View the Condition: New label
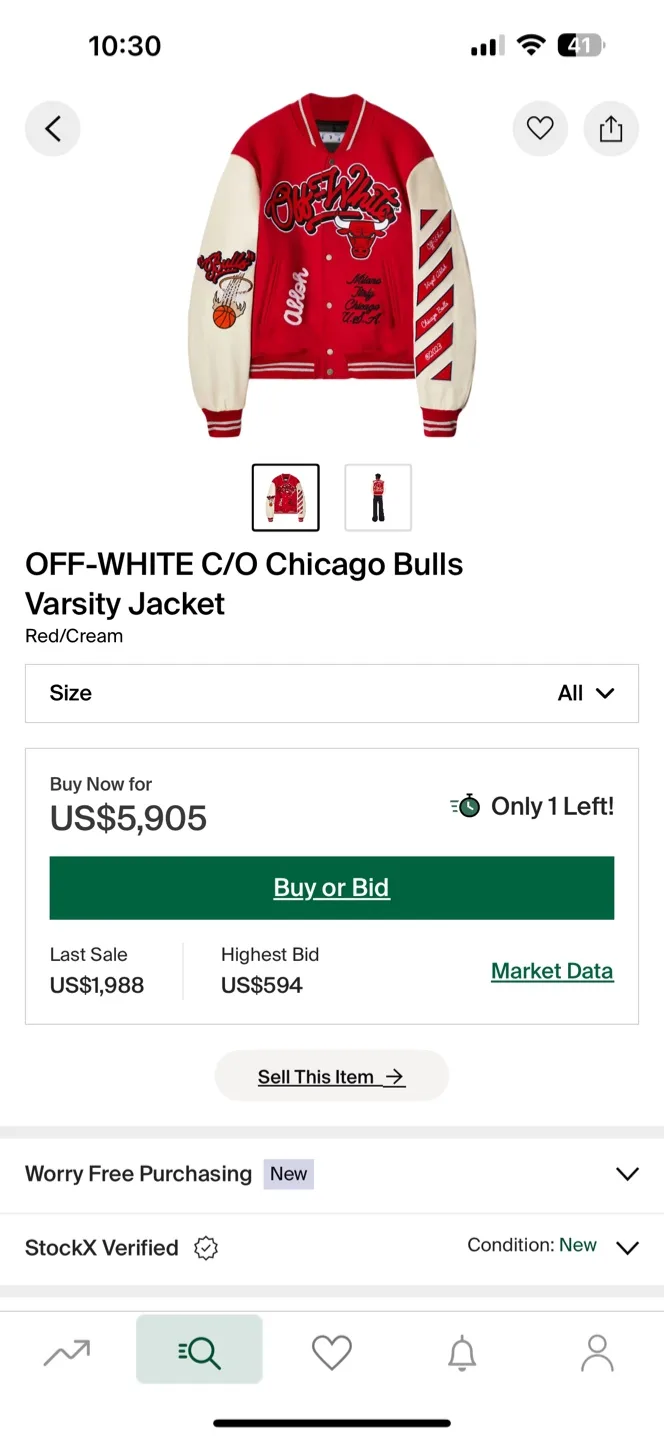 click(532, 1245)
